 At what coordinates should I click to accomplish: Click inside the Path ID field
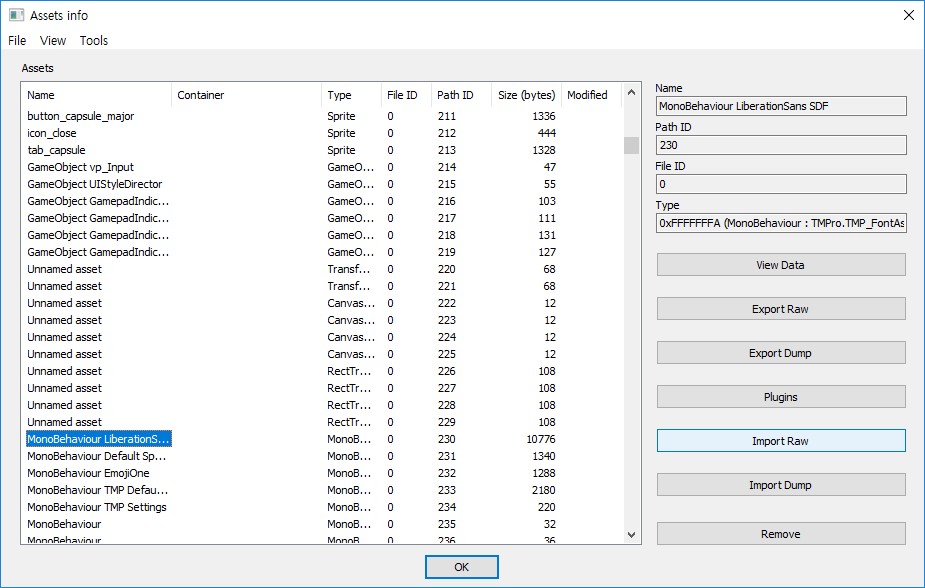[x=780, y=144]
